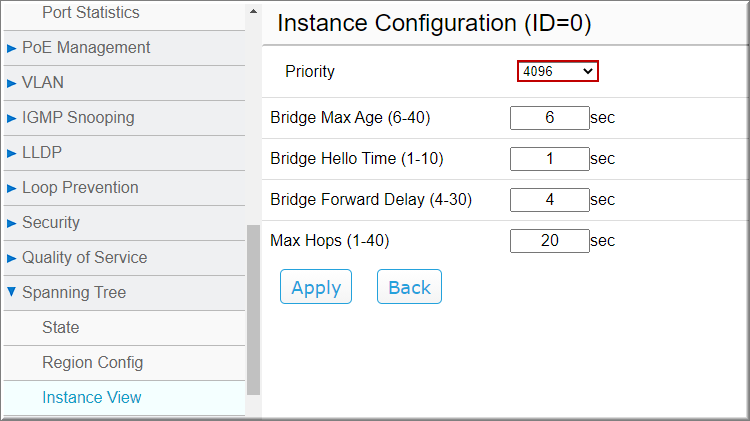750x421 pixels.
Task: Click the Max Hops input box
Action: click(549, 241)
